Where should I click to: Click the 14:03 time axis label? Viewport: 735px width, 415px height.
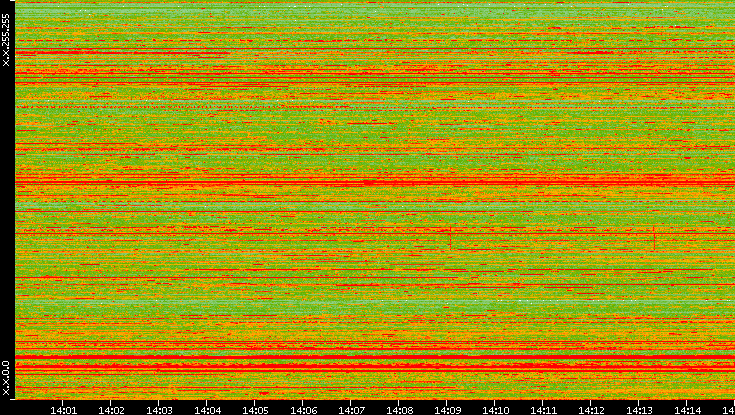click(x=159, y=410)
